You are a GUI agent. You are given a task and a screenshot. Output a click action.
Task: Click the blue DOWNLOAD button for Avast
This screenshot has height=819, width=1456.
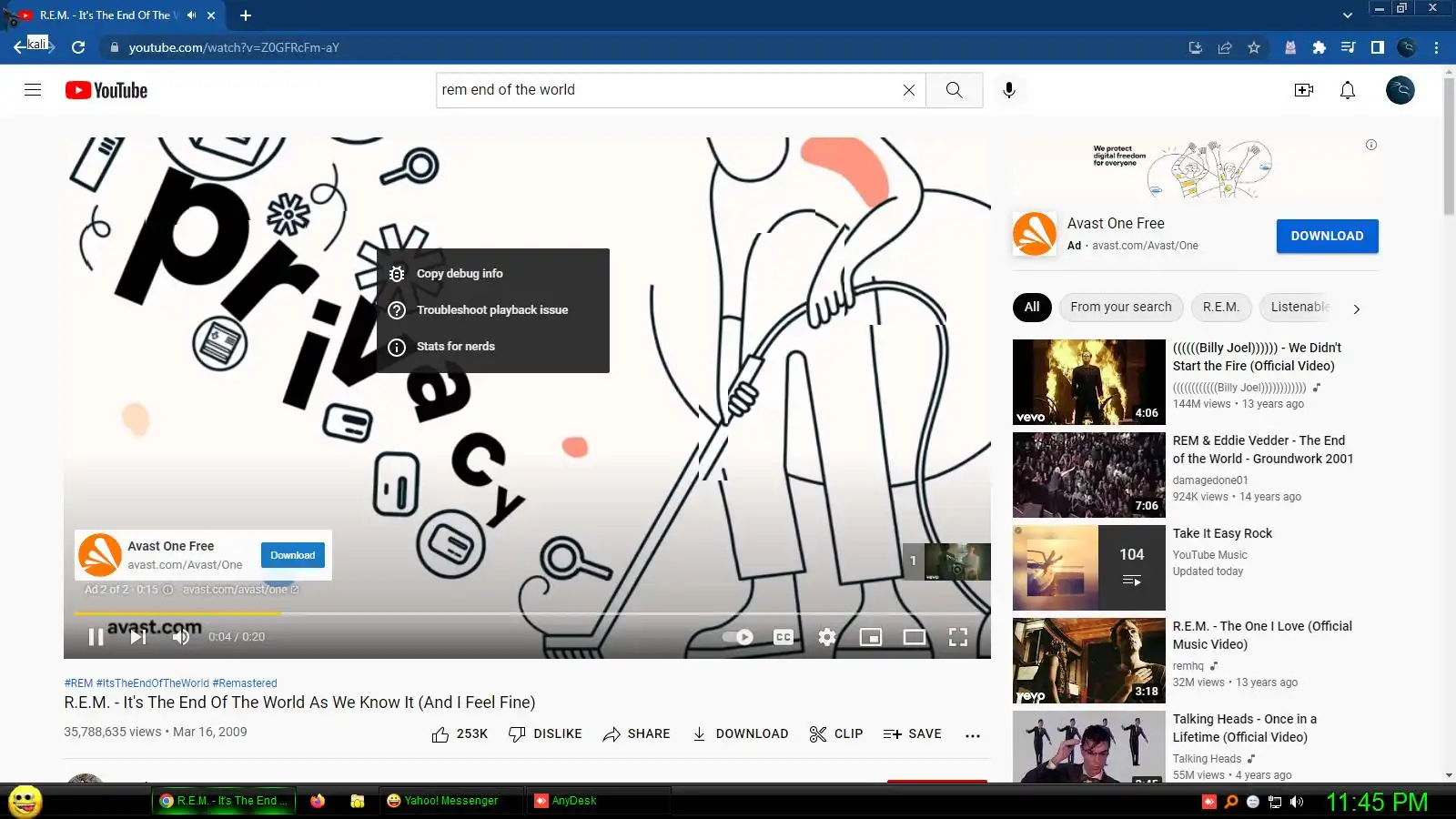coord(1327,236)
